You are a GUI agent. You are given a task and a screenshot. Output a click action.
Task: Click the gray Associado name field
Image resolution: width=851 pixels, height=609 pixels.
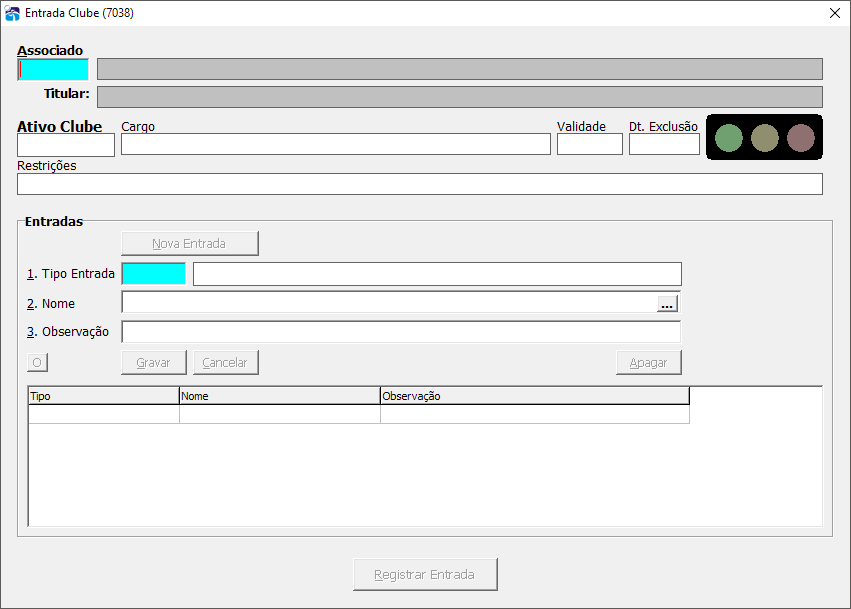pos(460,69)
